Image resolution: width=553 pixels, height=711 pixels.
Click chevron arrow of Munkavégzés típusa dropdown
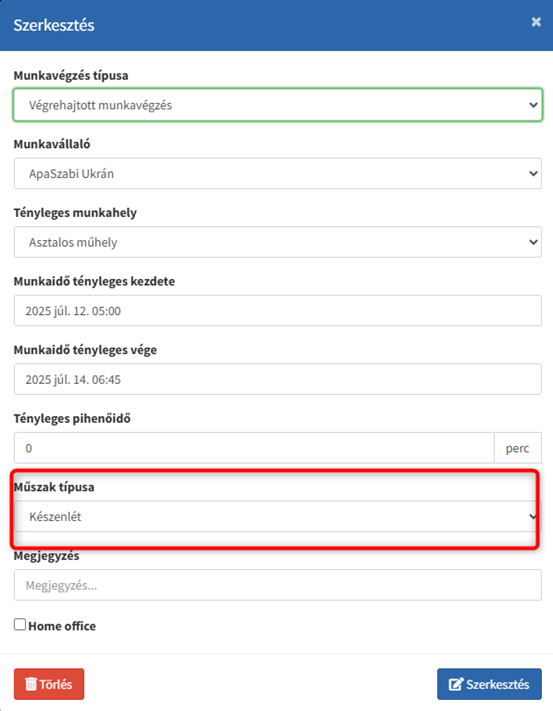pyautogui.click(x=533, y=105)
